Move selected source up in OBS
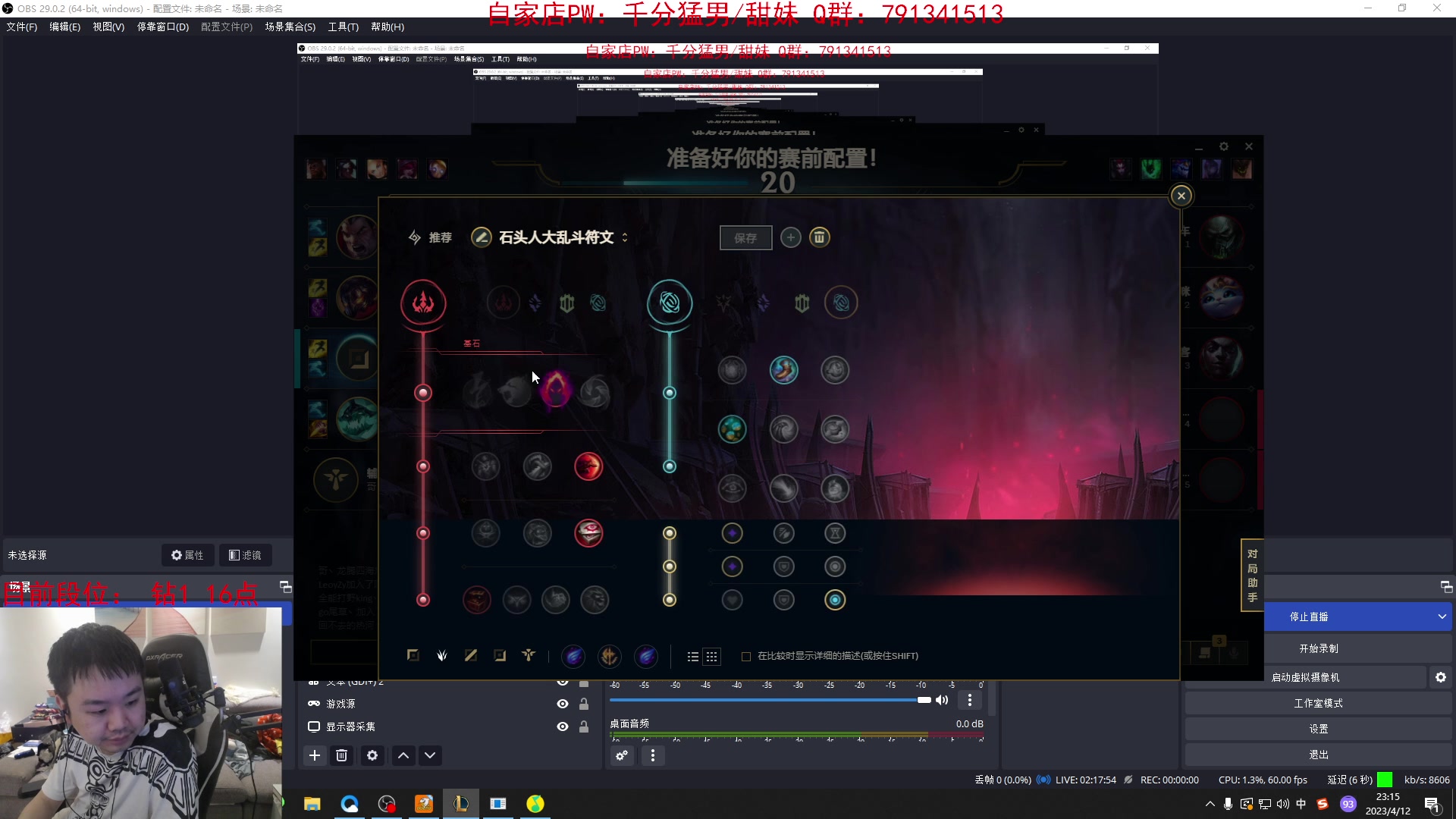1456x819 pixels. click(403, 755)
